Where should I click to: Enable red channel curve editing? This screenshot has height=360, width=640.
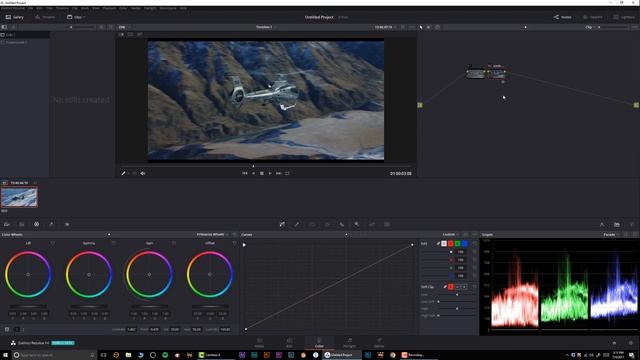point(451,244)
